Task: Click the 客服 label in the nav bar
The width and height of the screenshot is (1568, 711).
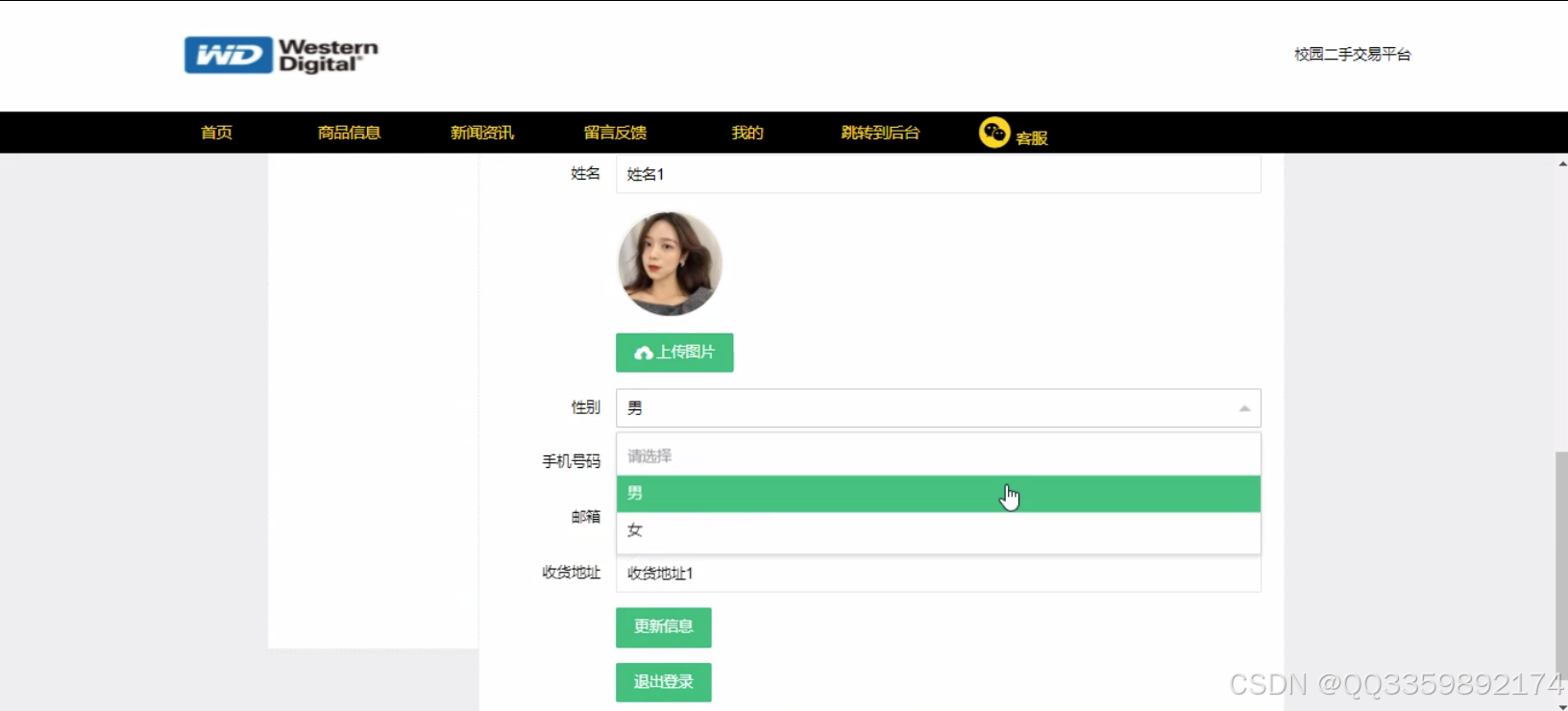Action: pos(1032,138)
